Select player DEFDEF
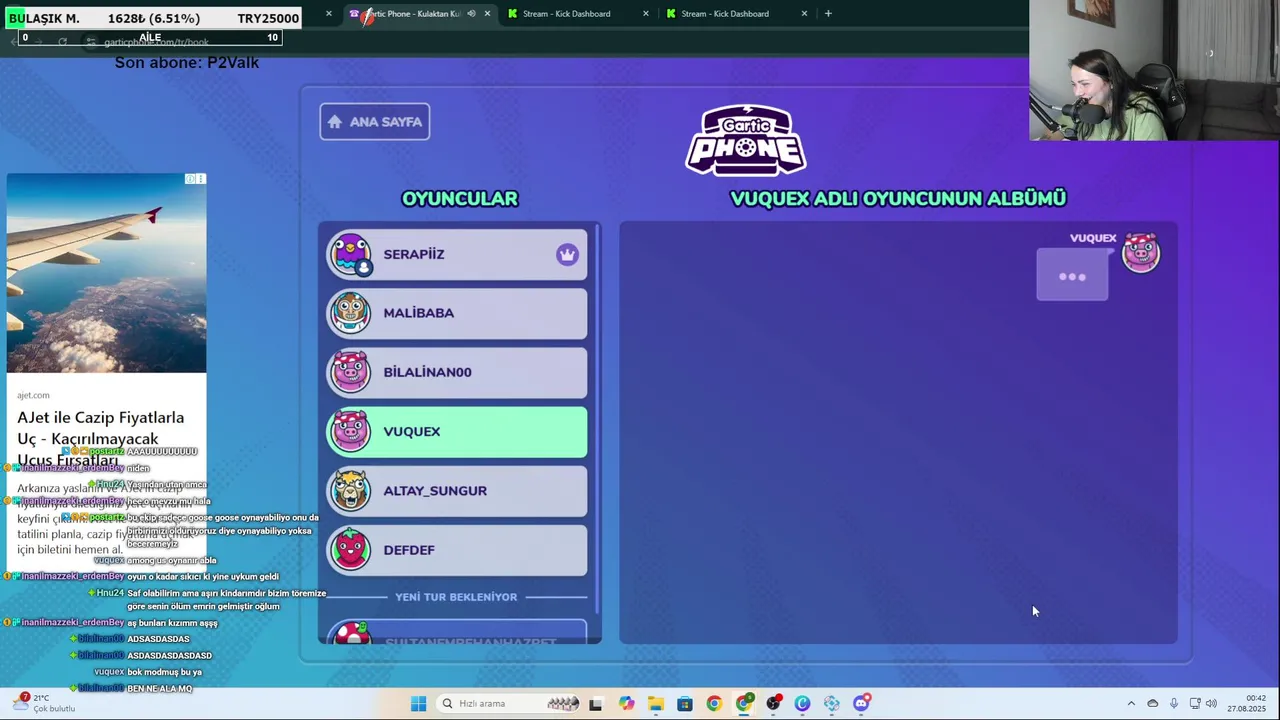The width and height of the screenshot is (1280, 720). click(457, 550)
